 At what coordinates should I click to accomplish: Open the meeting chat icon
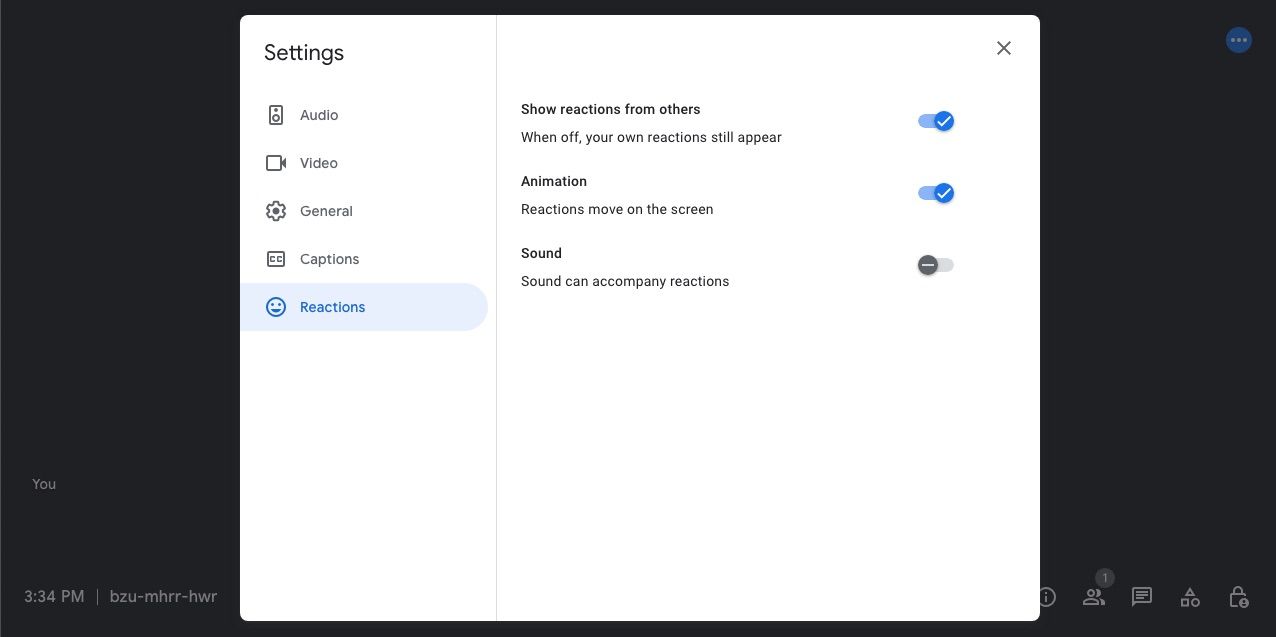pyautogui.click(x=1141, y=597)
